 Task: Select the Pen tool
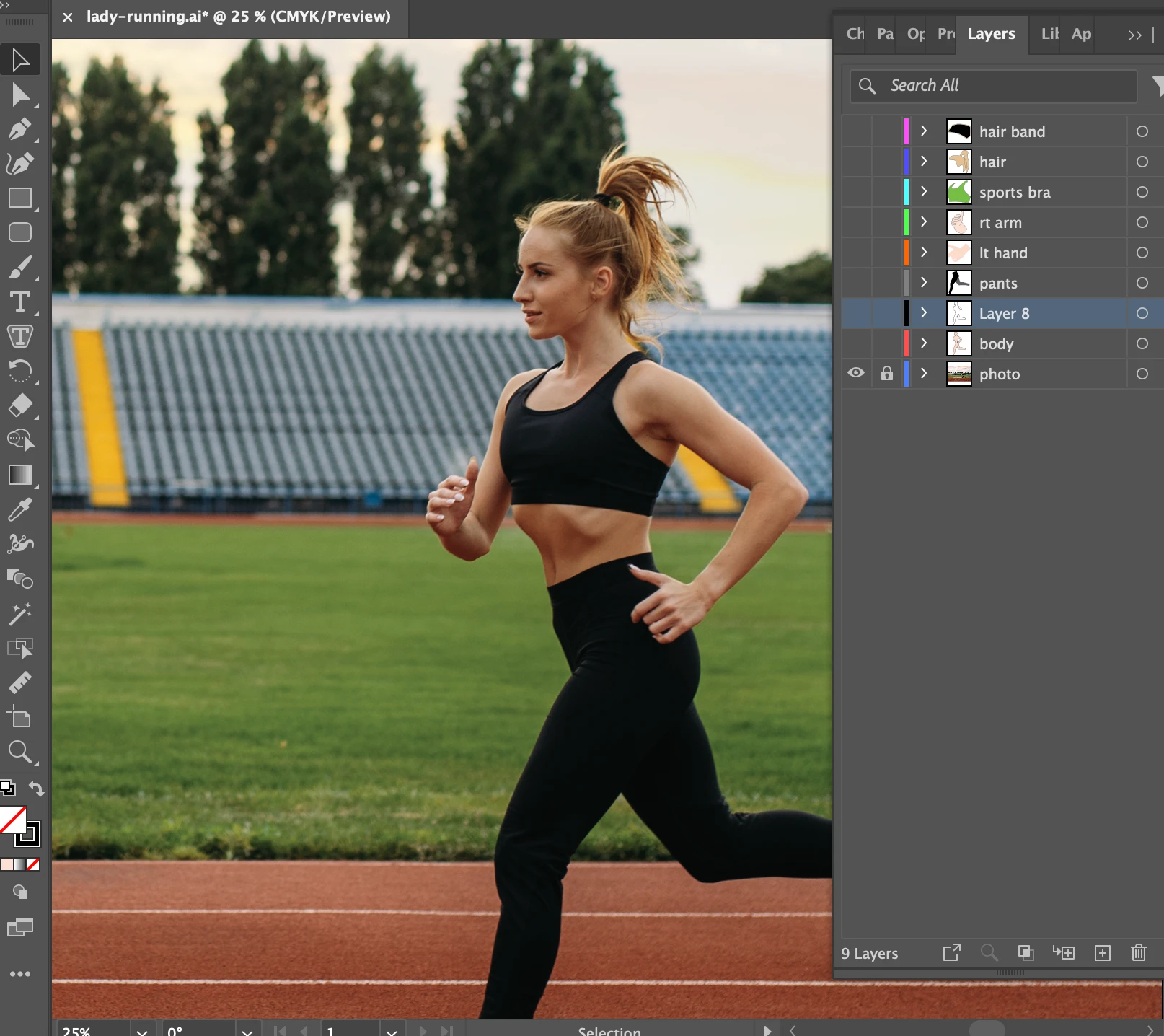click(20, 129)
